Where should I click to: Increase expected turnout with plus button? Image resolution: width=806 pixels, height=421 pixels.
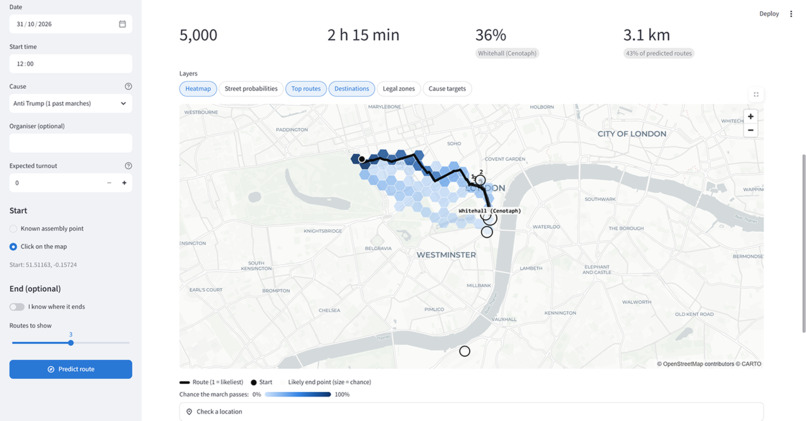[x=124, y=183]
